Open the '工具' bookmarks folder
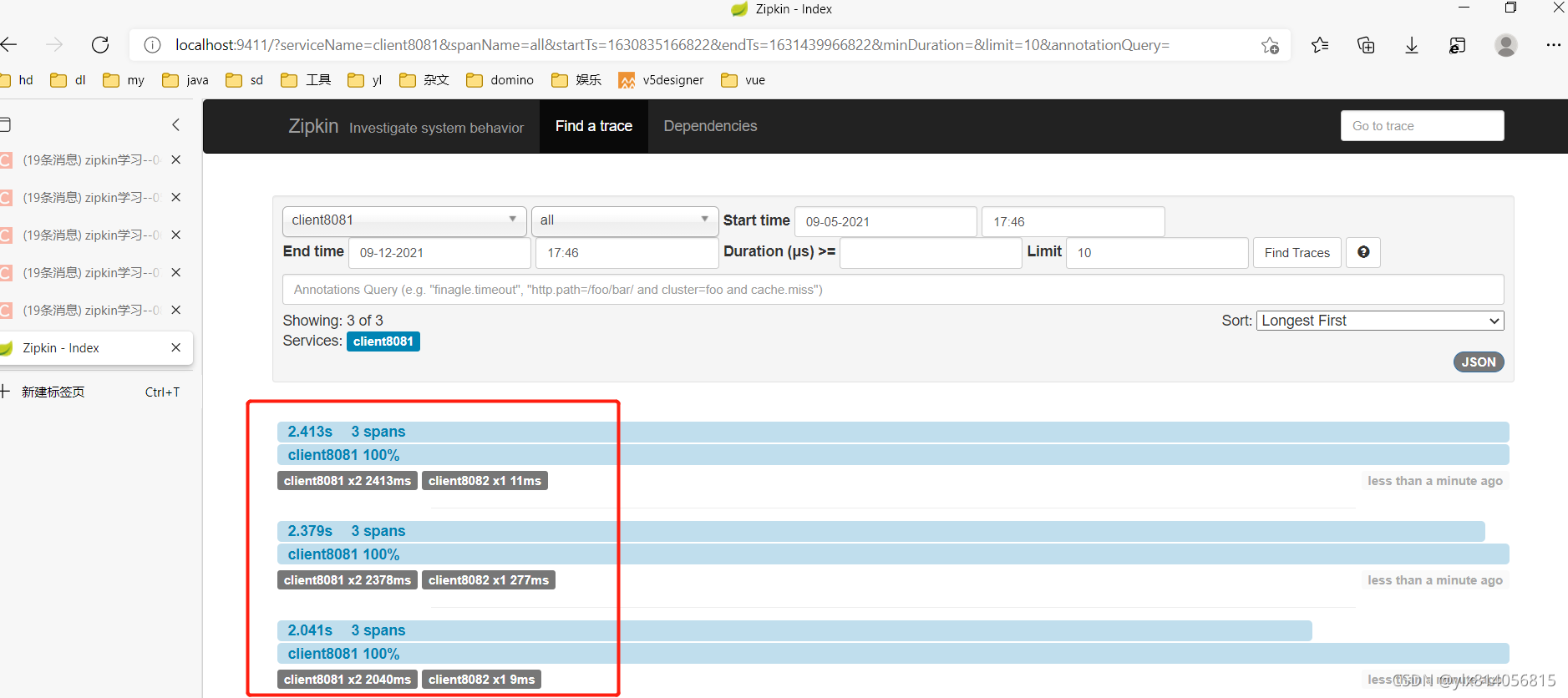 306,80
